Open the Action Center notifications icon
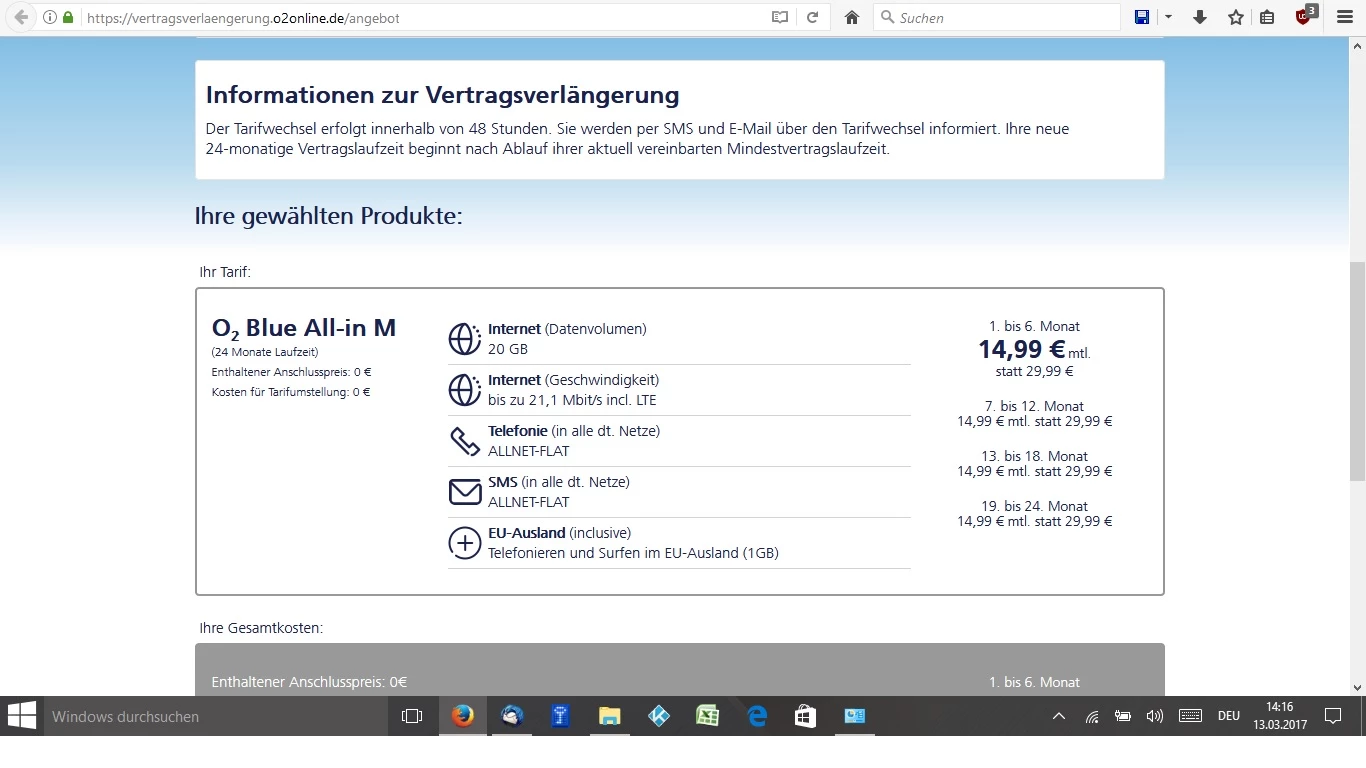The height and width of the screenshot is (768, 1366). [x=1333, y=716]
